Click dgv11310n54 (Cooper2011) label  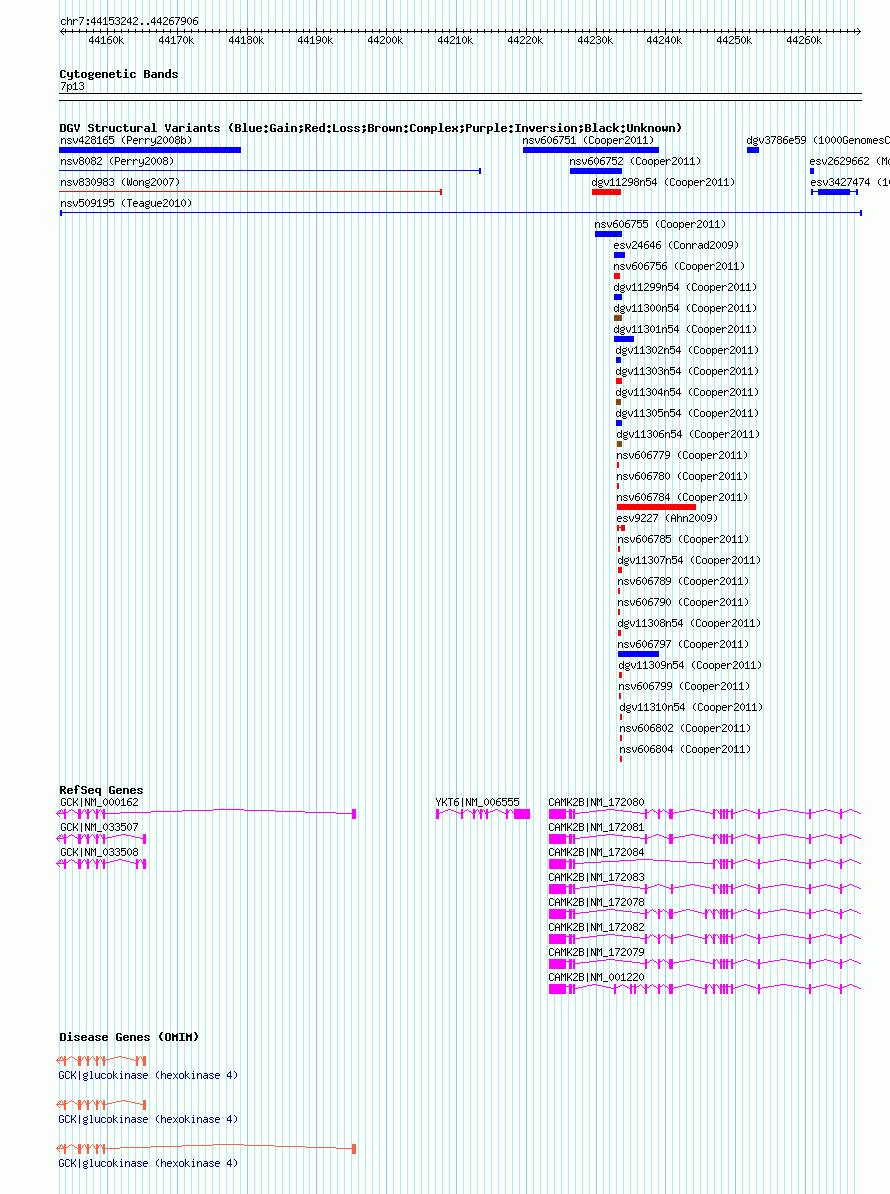pyautogui.click(x=691, y=707)
